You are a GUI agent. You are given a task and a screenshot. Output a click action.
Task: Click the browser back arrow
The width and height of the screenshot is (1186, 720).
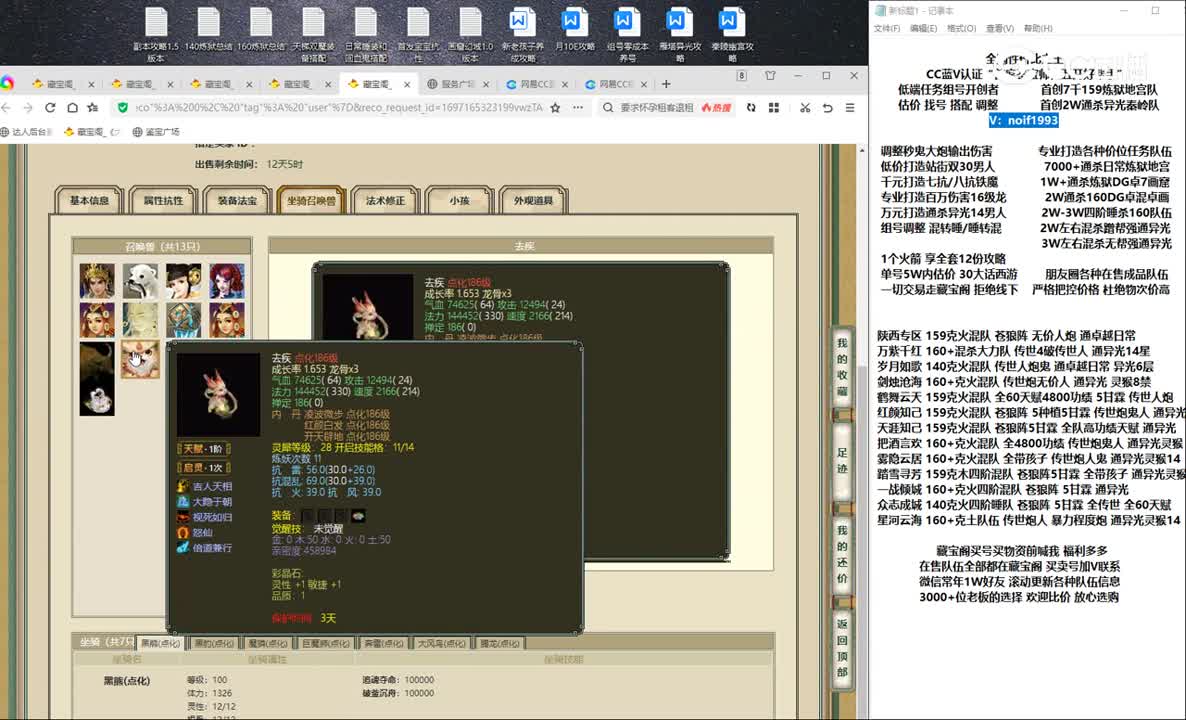point(7,107)
